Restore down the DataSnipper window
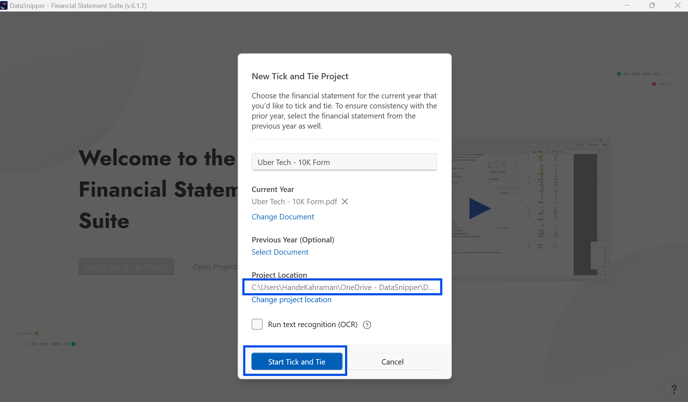 pos(652,5)
